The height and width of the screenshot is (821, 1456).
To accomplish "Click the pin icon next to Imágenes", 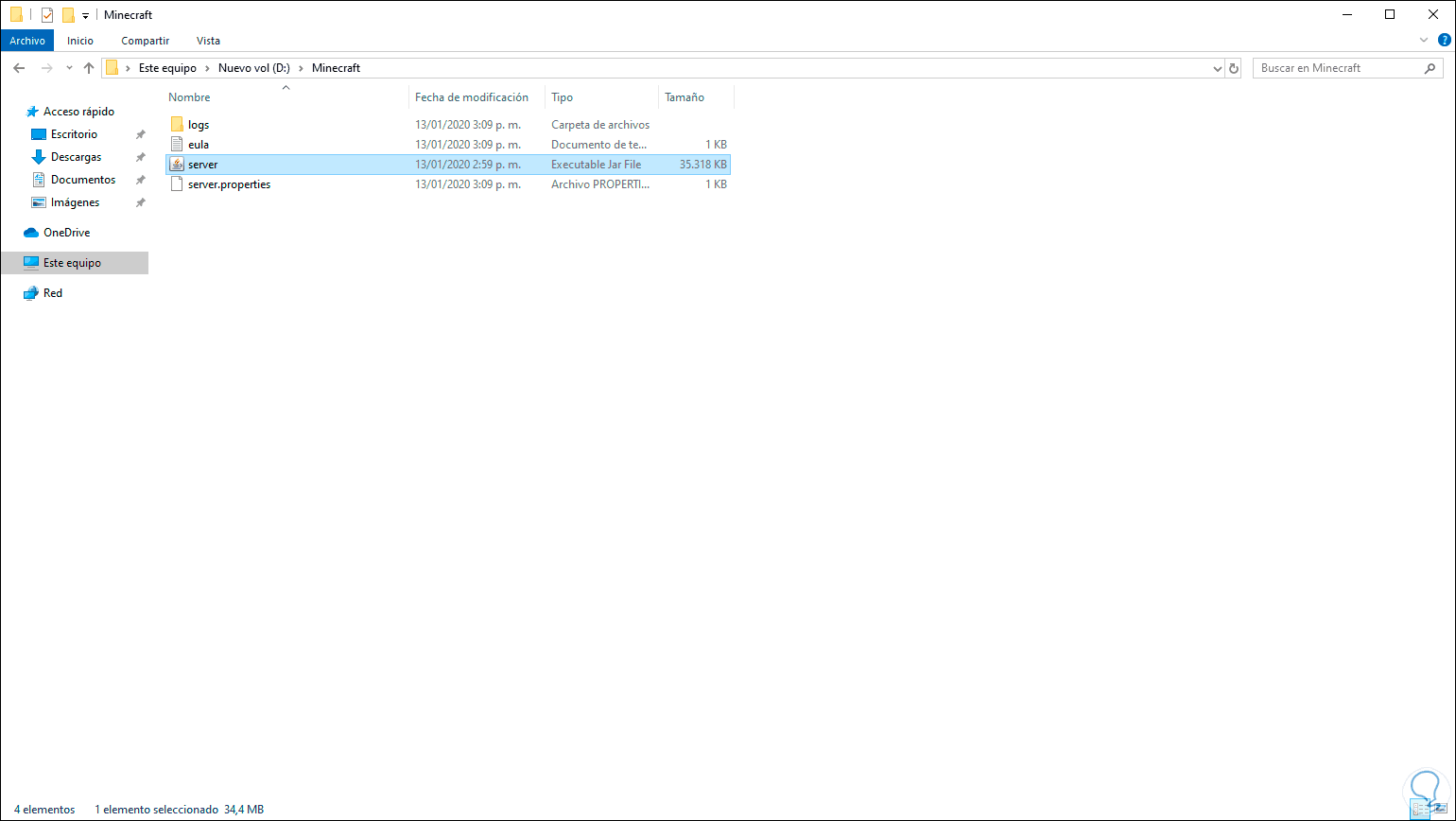I will click(x=141, y=202).
